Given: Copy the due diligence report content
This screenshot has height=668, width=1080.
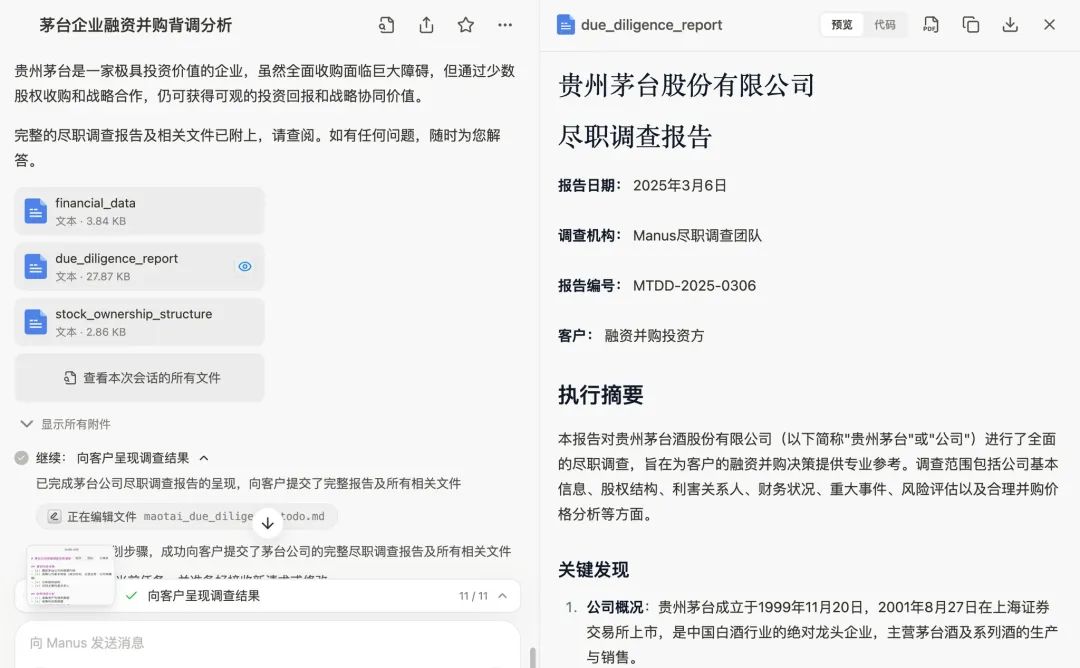Looking at the screenshot, I should tap(970, 24).
